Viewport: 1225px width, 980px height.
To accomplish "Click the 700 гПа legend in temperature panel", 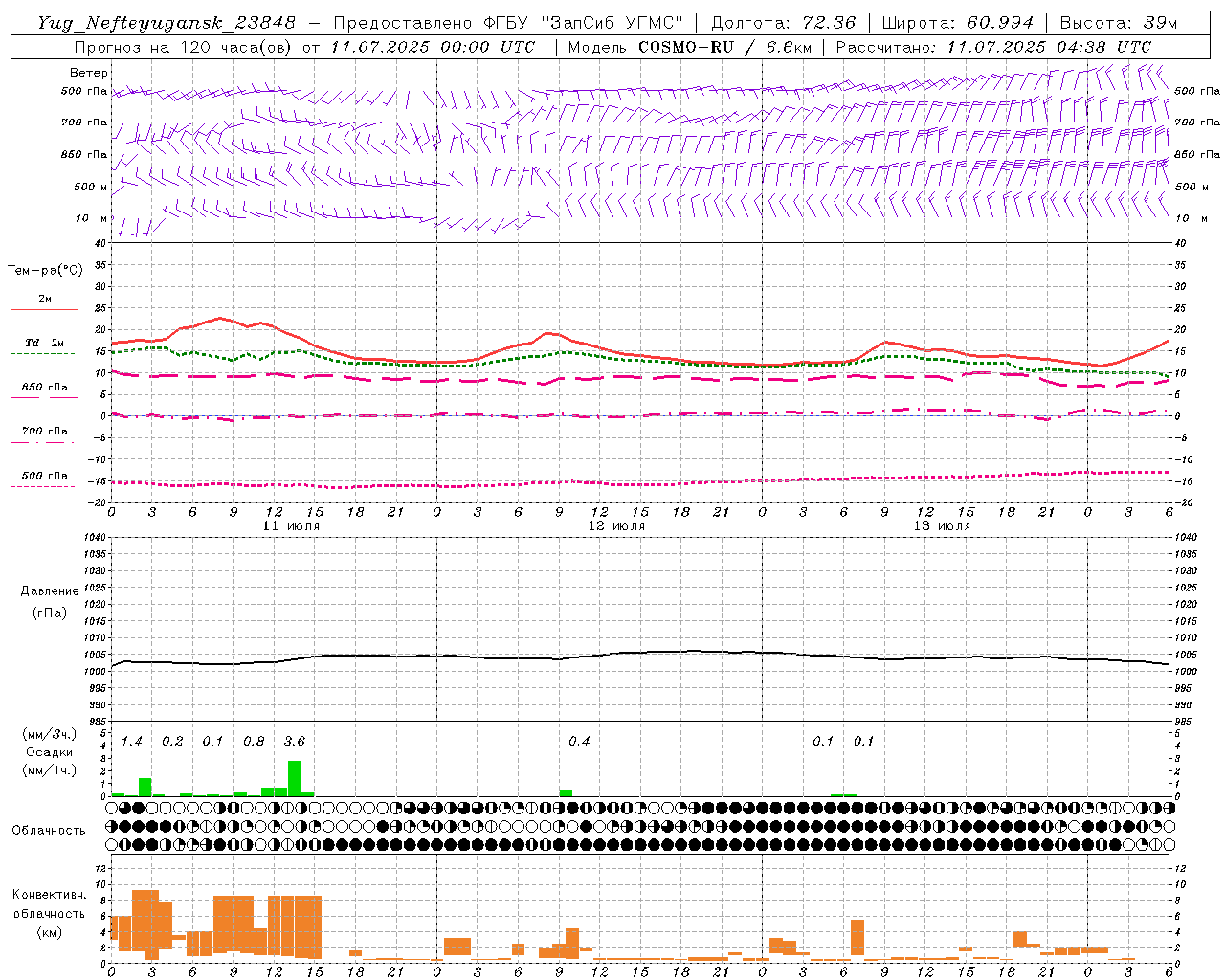I will [x=44, y=432].
